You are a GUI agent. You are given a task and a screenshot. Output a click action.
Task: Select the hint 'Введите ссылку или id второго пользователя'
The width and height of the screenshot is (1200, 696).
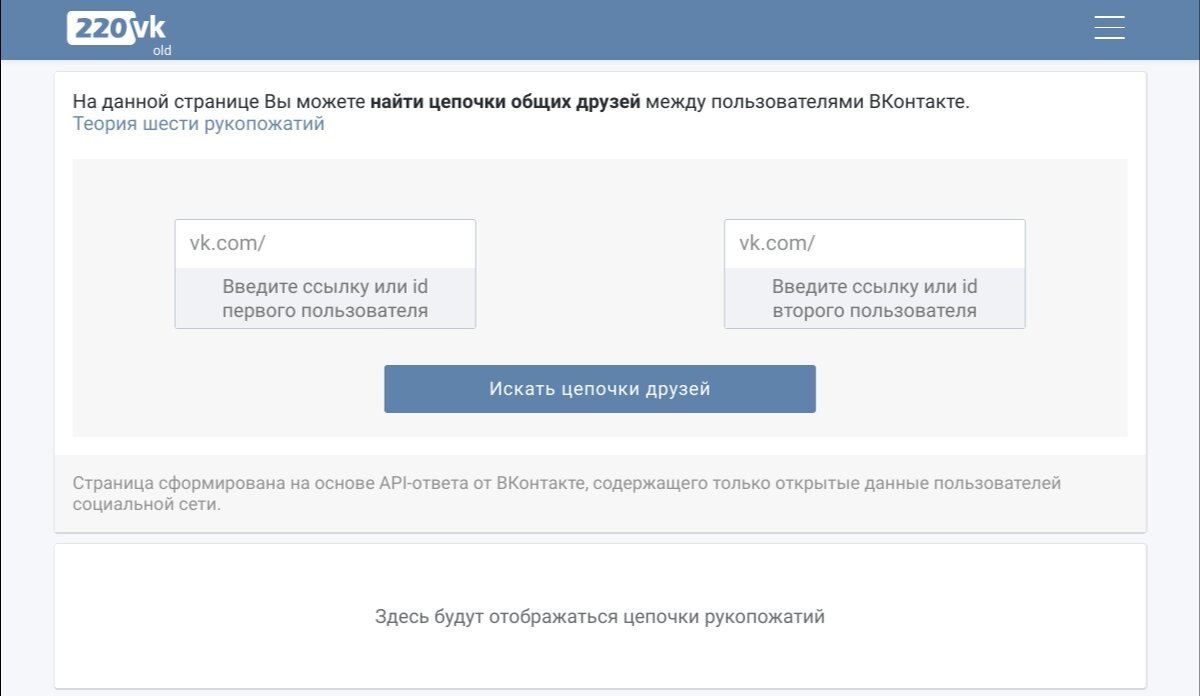[875, 297]
